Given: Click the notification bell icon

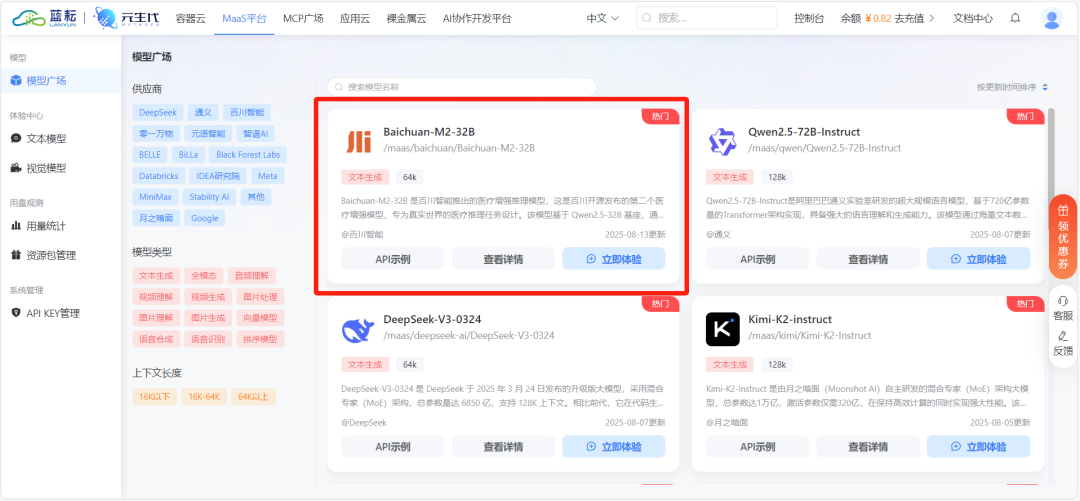Looking at the screenshot, I should click(x=1015, y=19).
